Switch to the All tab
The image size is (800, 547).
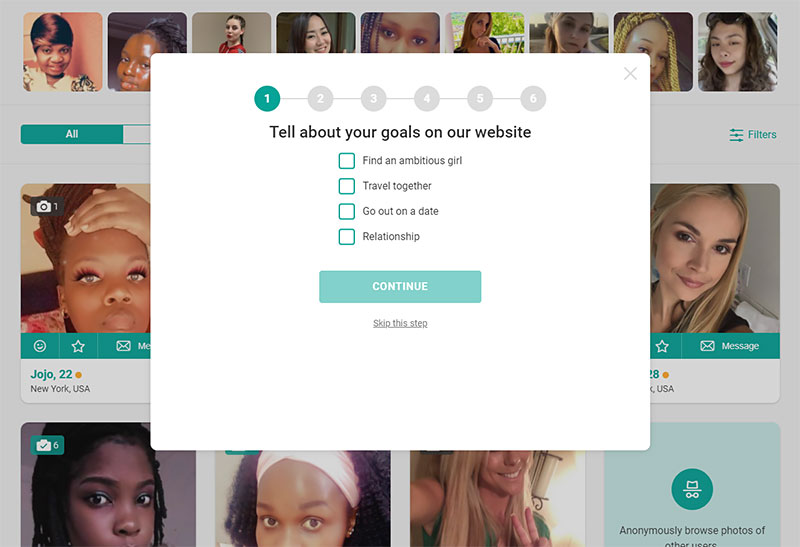[x=72, y=134]
